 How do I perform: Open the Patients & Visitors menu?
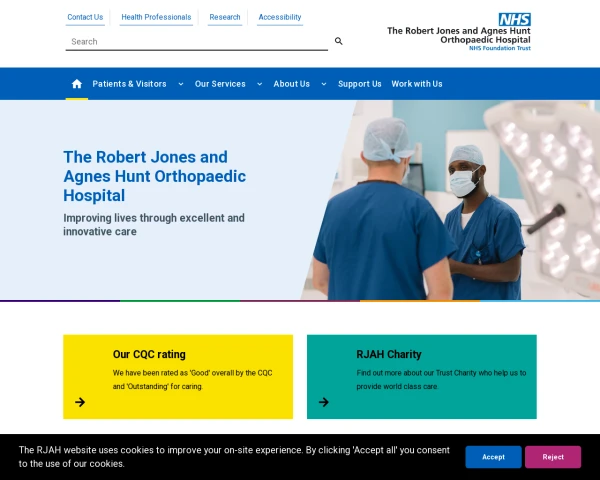click(x=129, y=84)
